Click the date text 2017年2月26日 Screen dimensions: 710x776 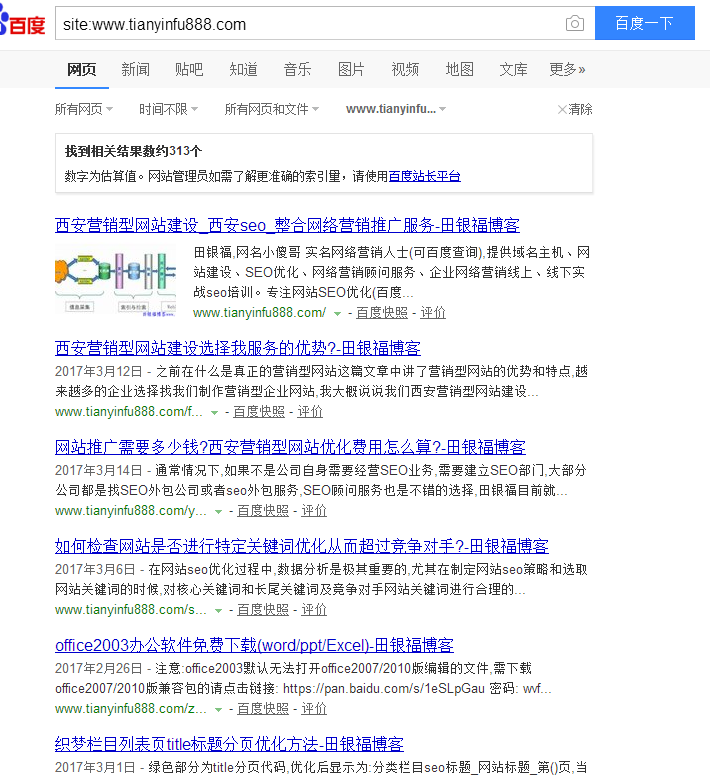[x=98, y=669]
